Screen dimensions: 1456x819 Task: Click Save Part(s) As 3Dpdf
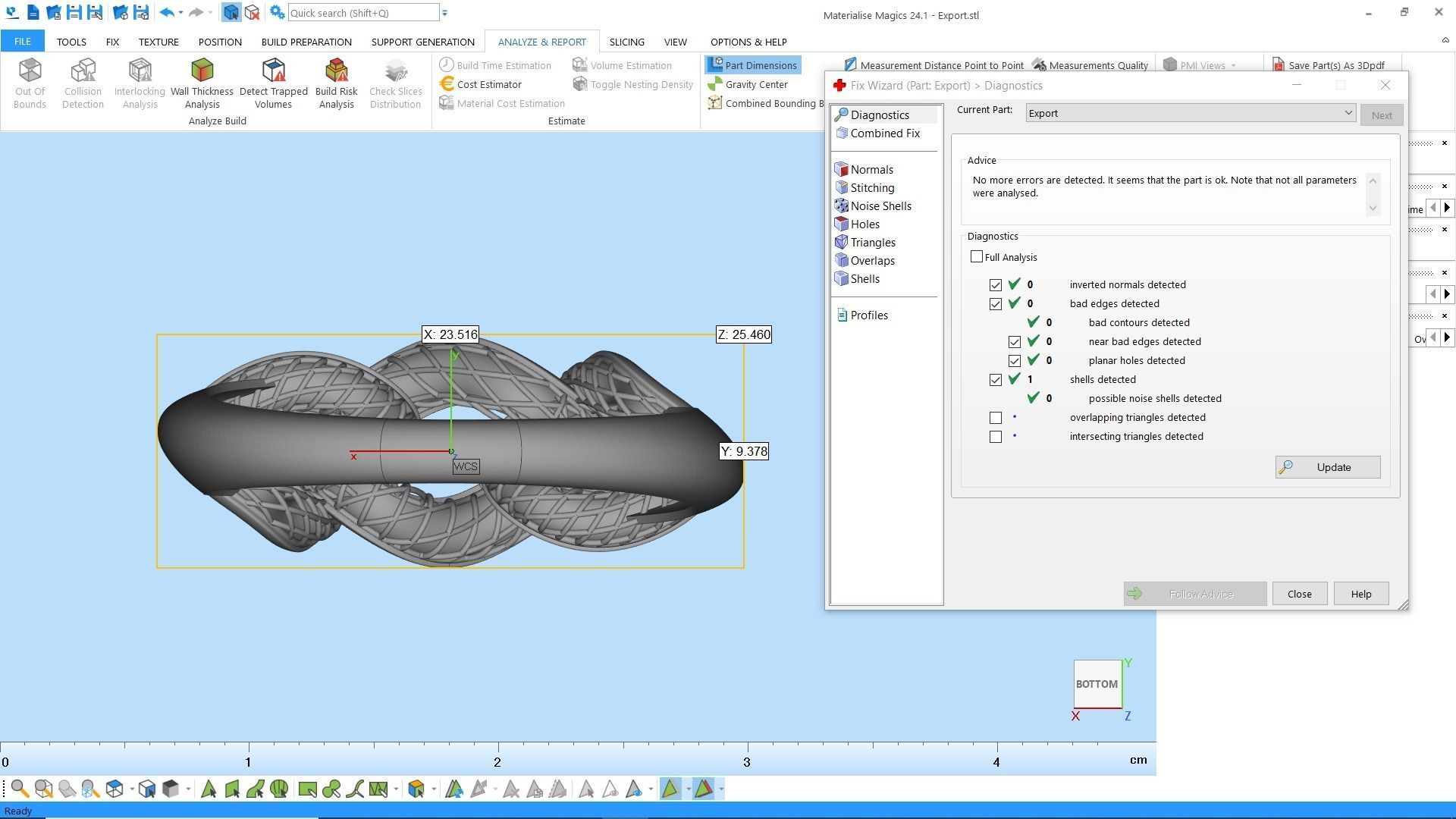[x=1328, y=65]
